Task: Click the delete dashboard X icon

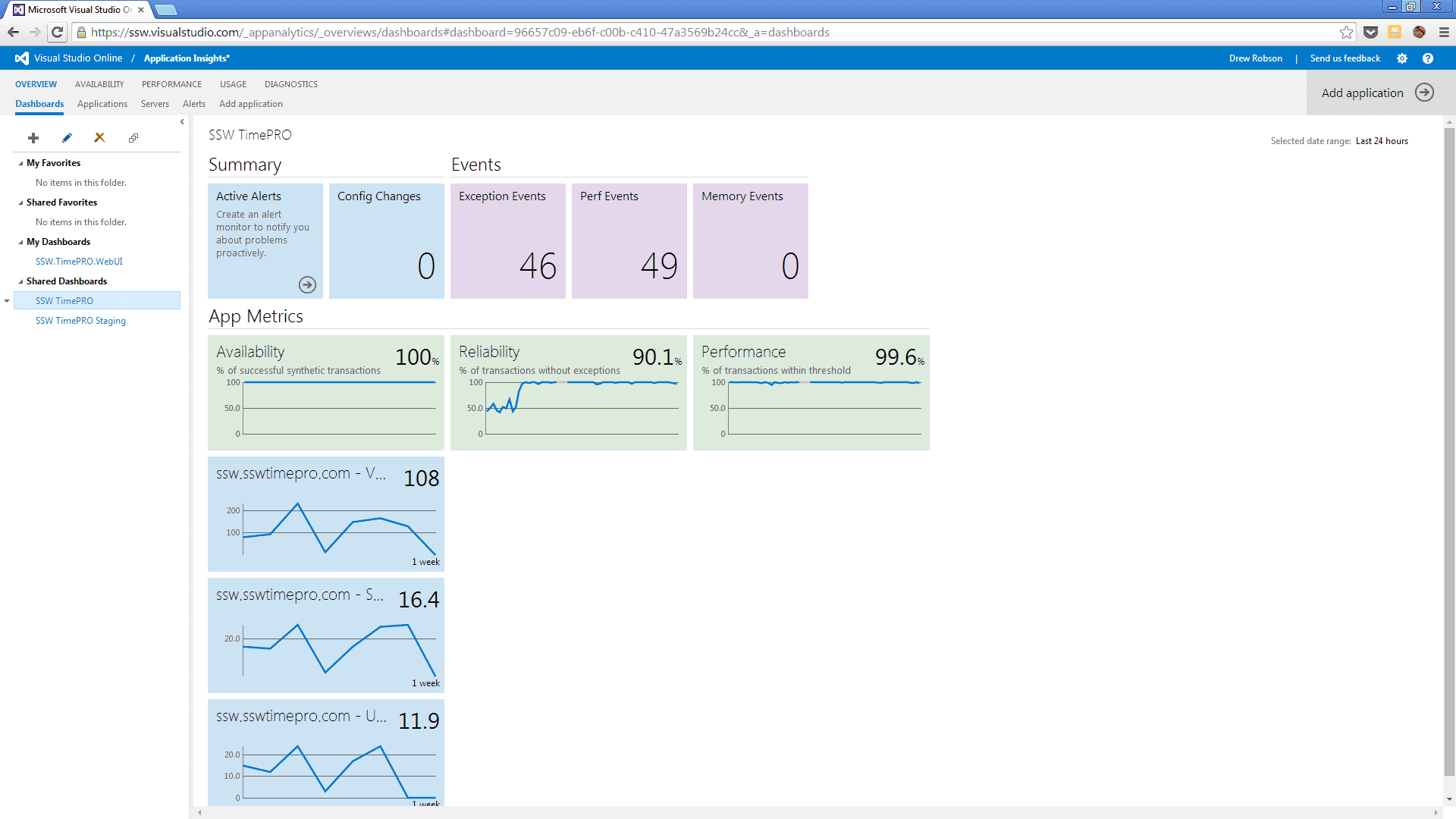Action: click(99, 138)
